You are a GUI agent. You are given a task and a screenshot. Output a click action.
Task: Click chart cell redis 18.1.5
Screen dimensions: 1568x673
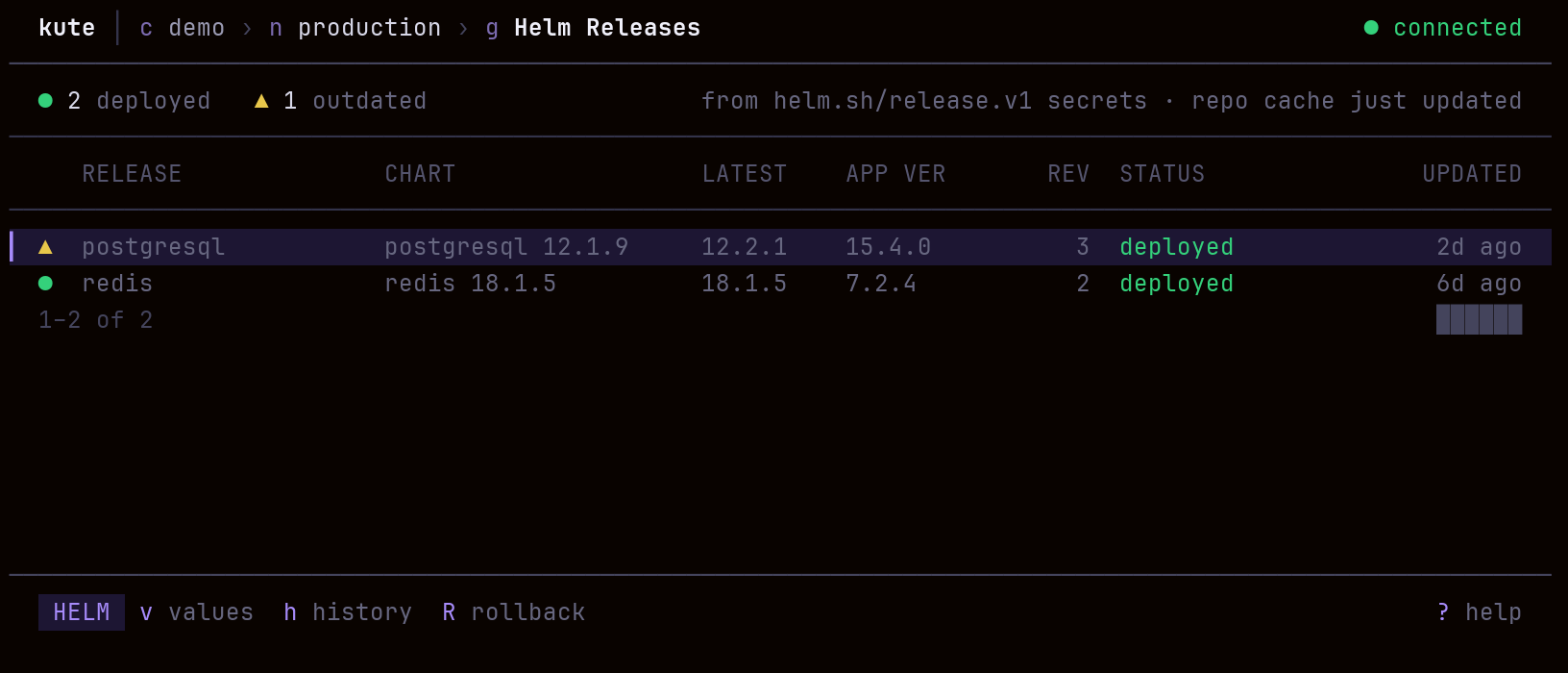tap(471, 284)
